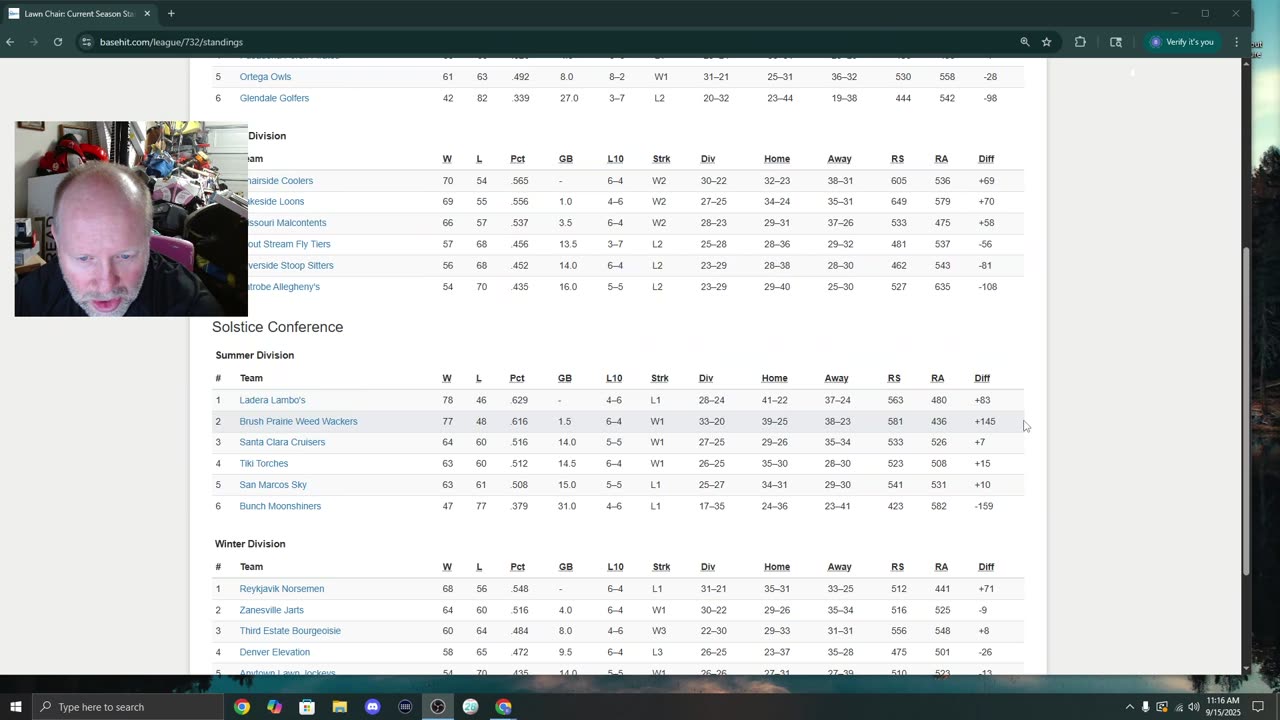The image size is (1280, 720).
Task: Open the baseball app with 28 icon
Action: [x=471, y=707]
